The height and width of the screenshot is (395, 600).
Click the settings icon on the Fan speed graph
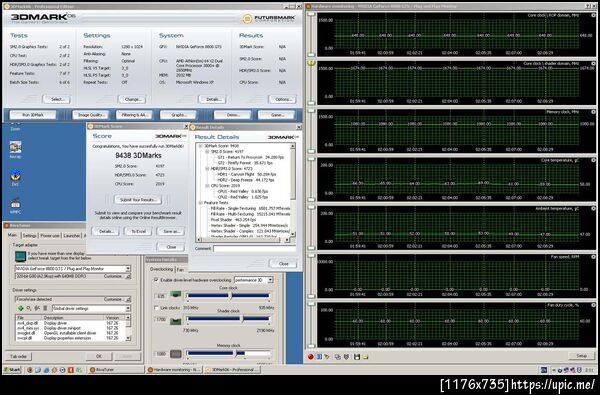click(593, 257)
